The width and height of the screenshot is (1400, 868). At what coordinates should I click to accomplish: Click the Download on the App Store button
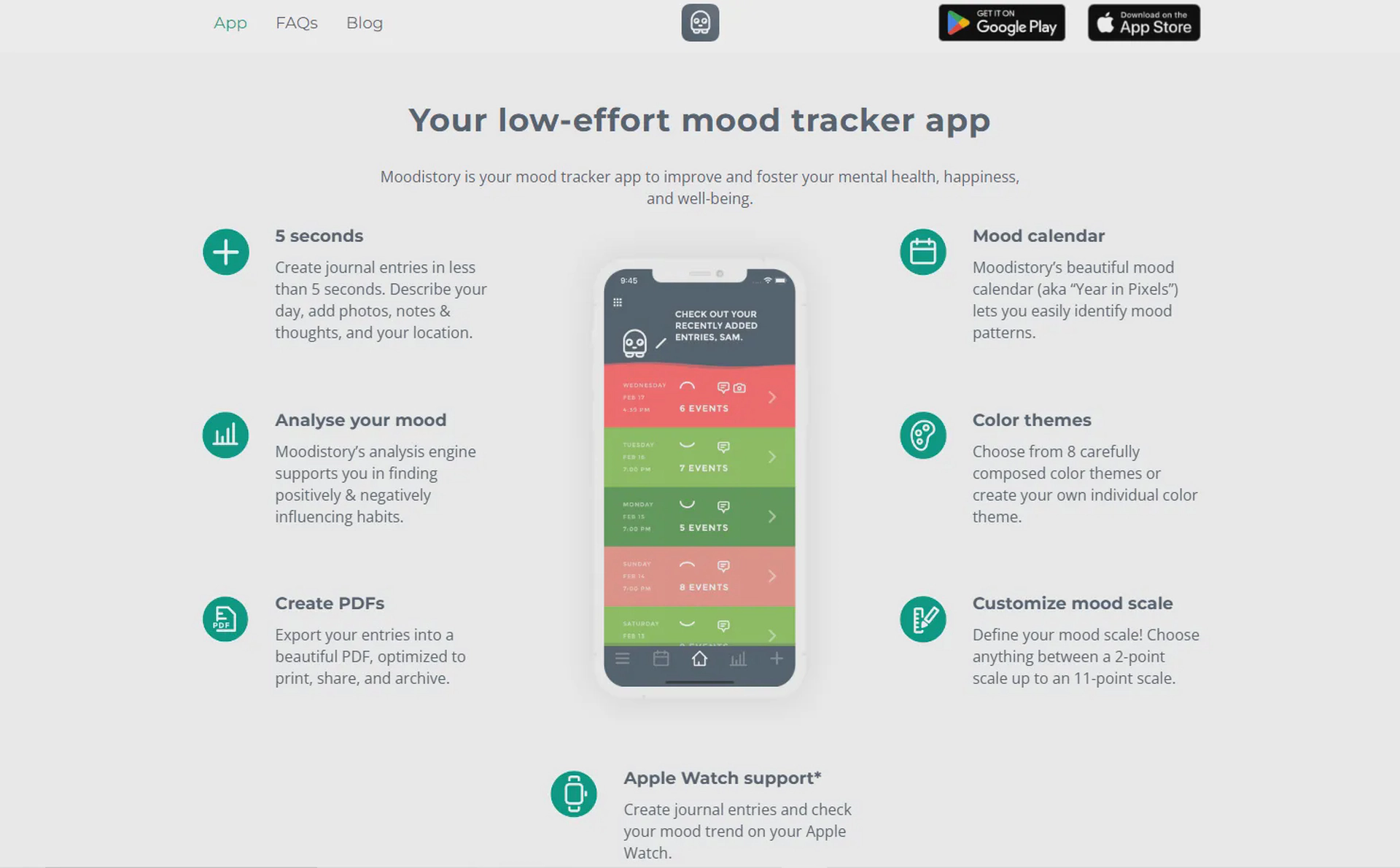pyautogui.click(x=1144, y=22)
